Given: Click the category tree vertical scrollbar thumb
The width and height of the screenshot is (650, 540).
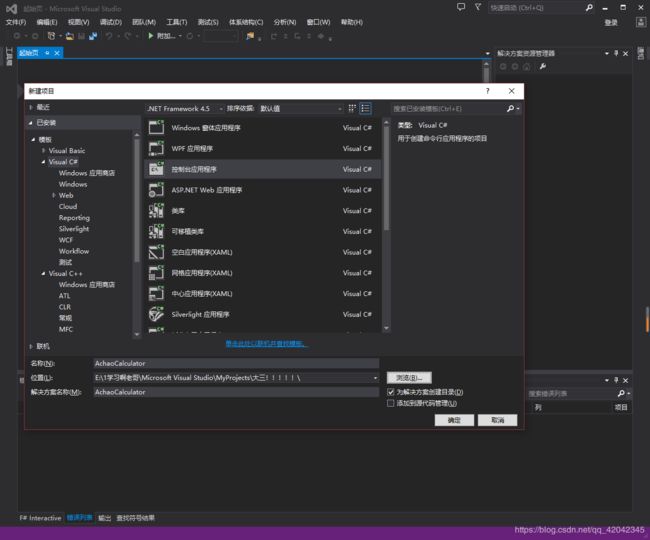Looking at the screenshot, I should [137, 201].
